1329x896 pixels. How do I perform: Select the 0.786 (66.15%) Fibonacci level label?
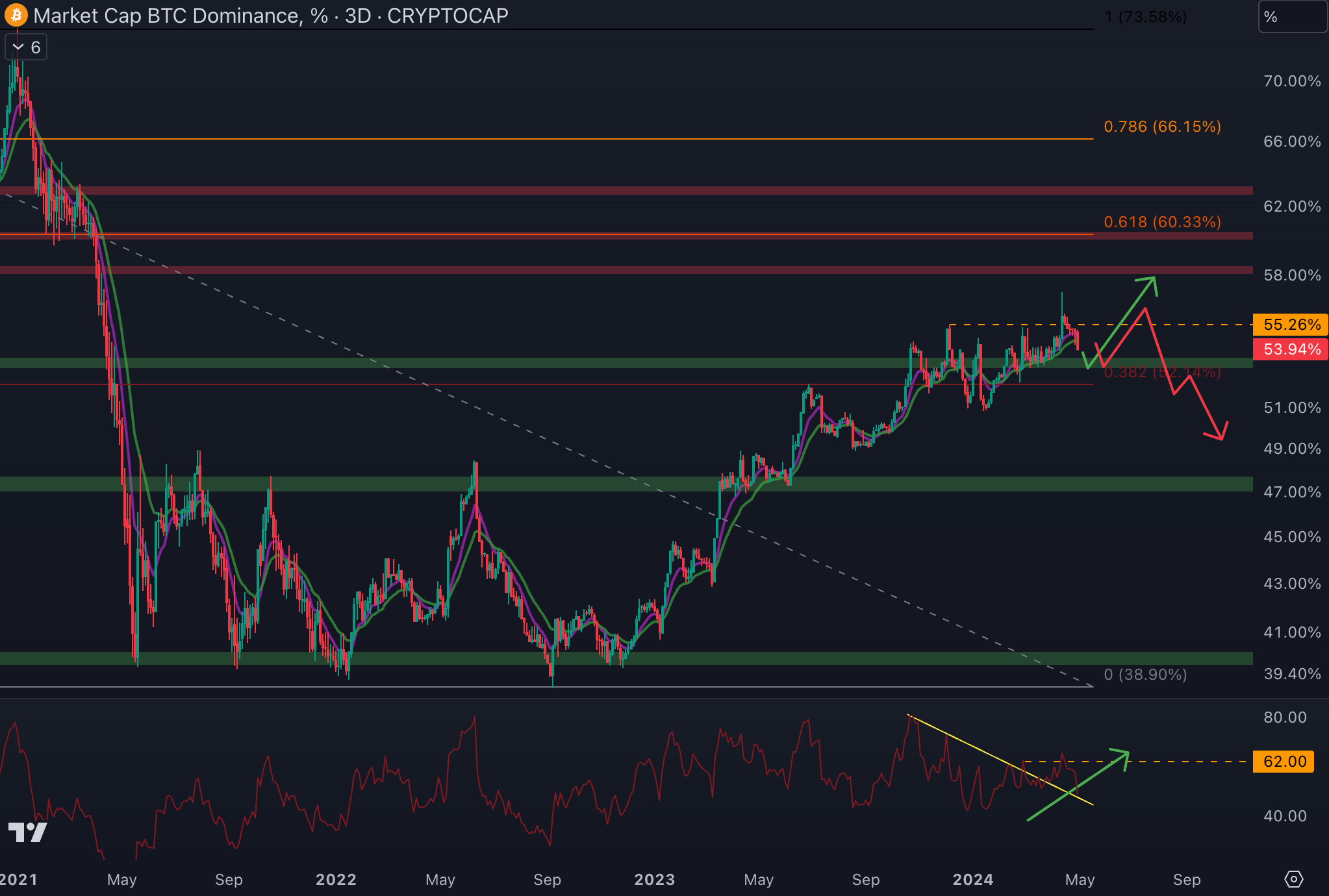point(1162,127)
